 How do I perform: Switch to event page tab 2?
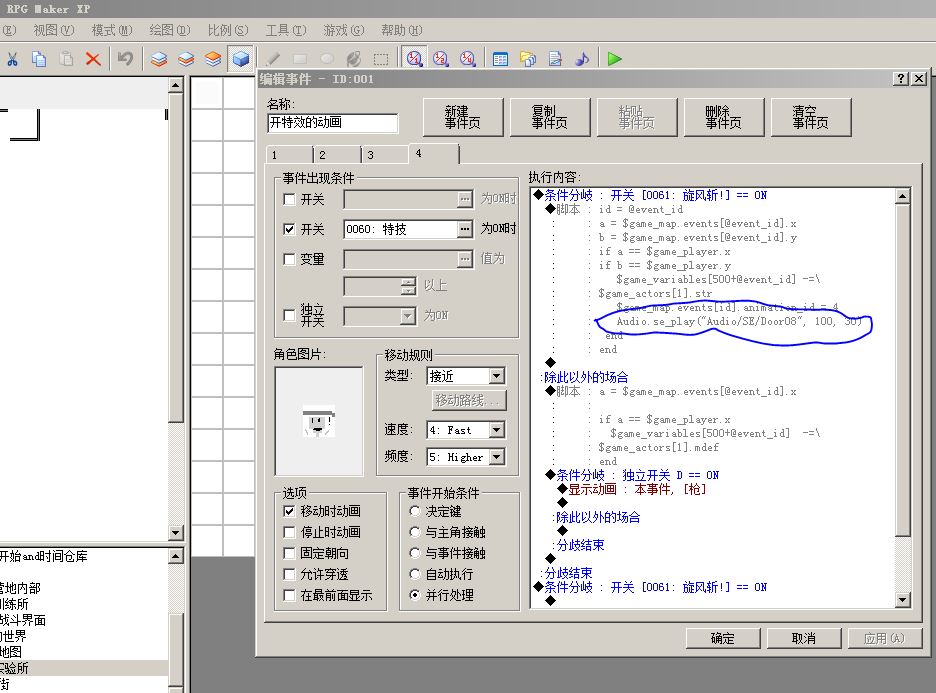tap(337, 155)
